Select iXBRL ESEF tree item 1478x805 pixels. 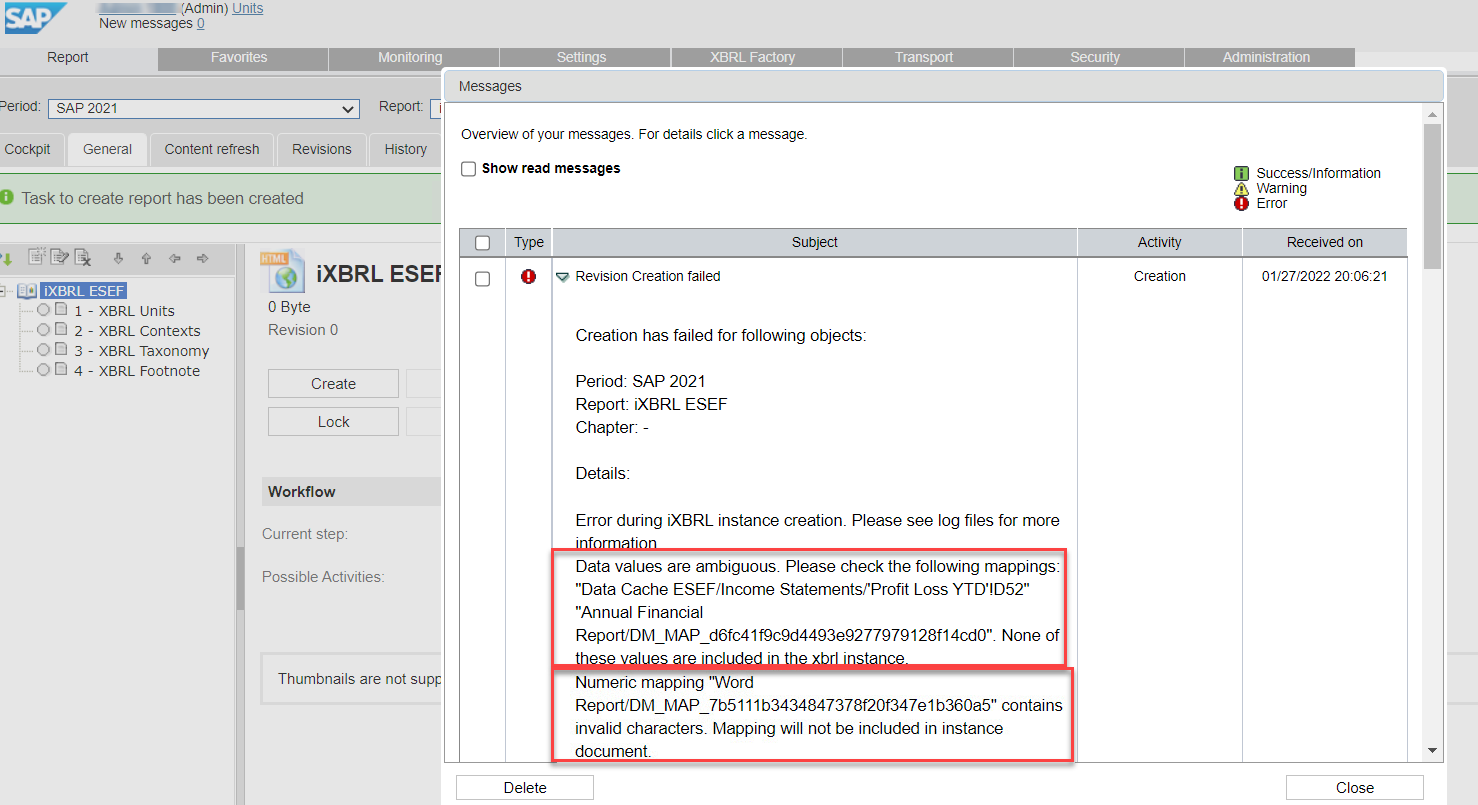pos(84,291)
